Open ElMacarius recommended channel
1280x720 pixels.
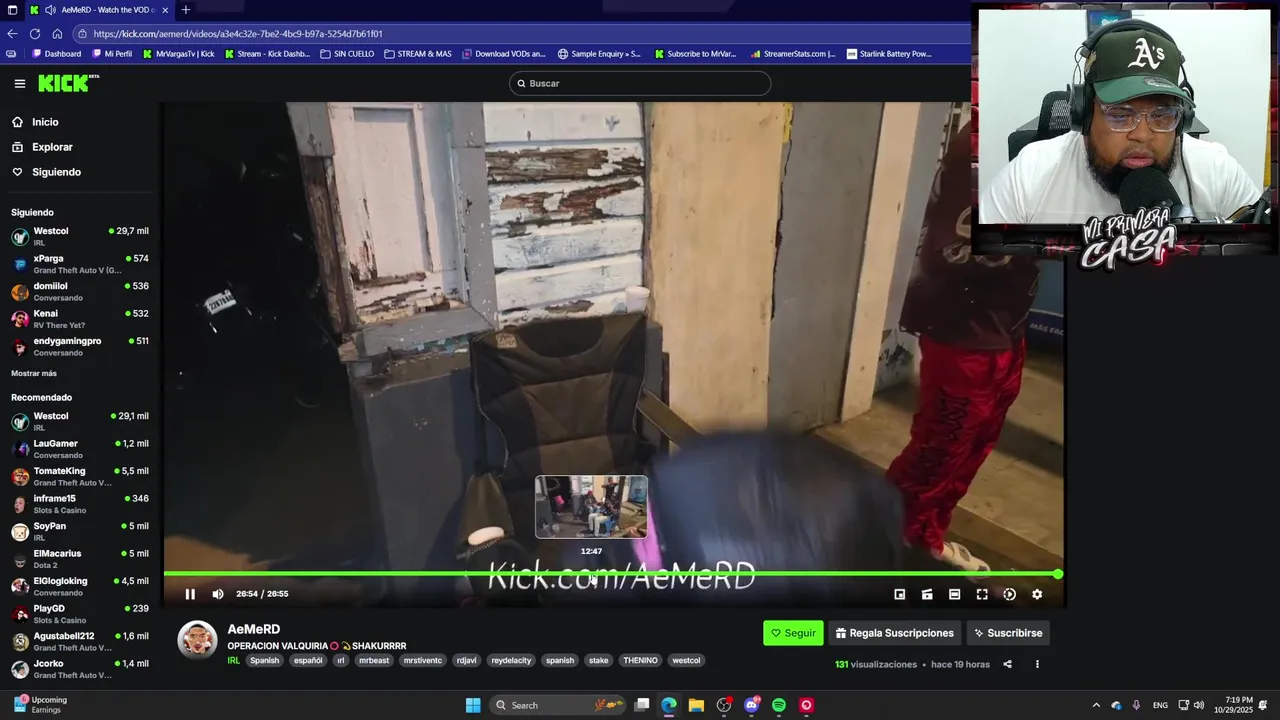pyautogui.click(x=80, y=559)
